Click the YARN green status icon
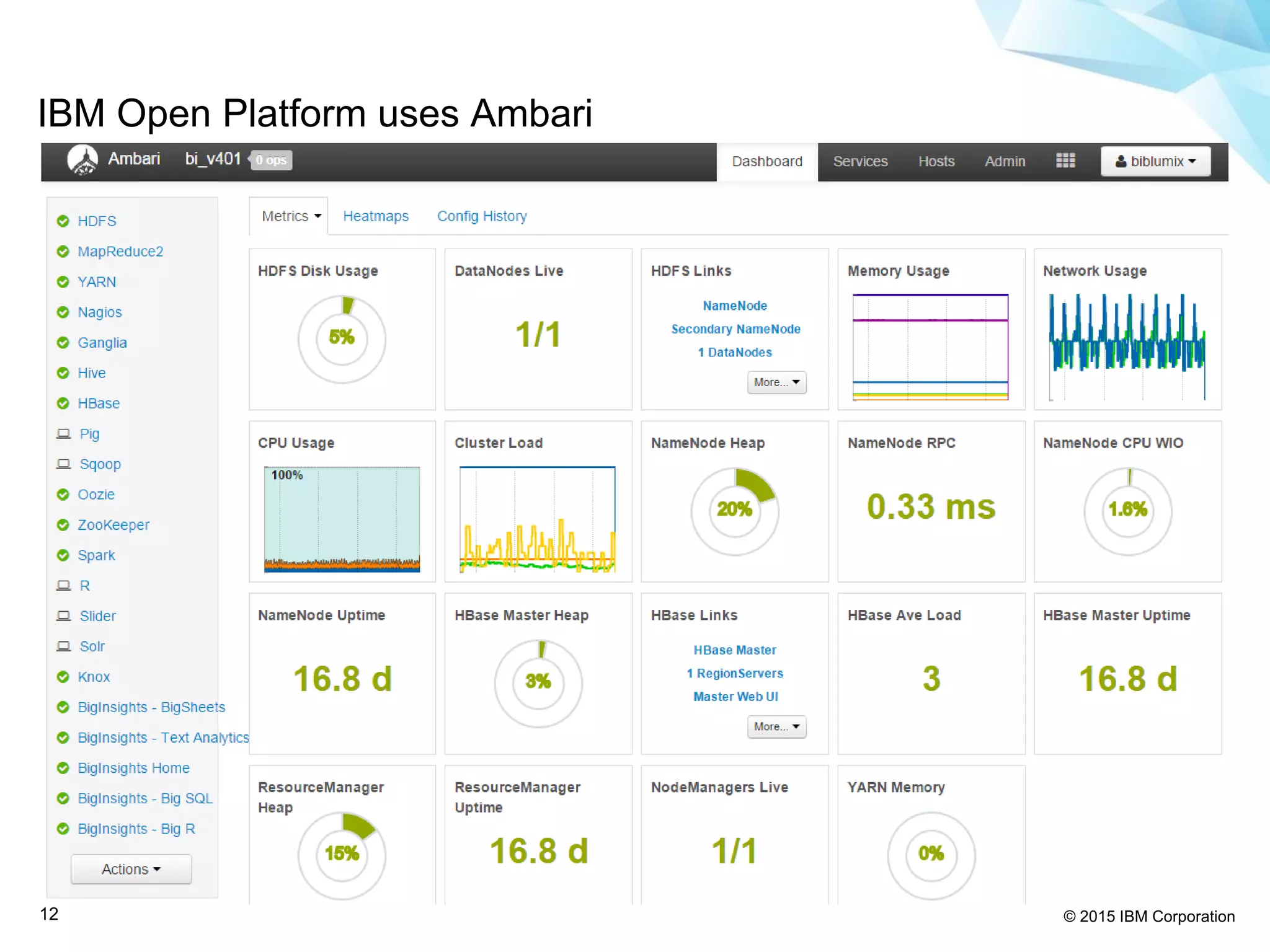 63,282
